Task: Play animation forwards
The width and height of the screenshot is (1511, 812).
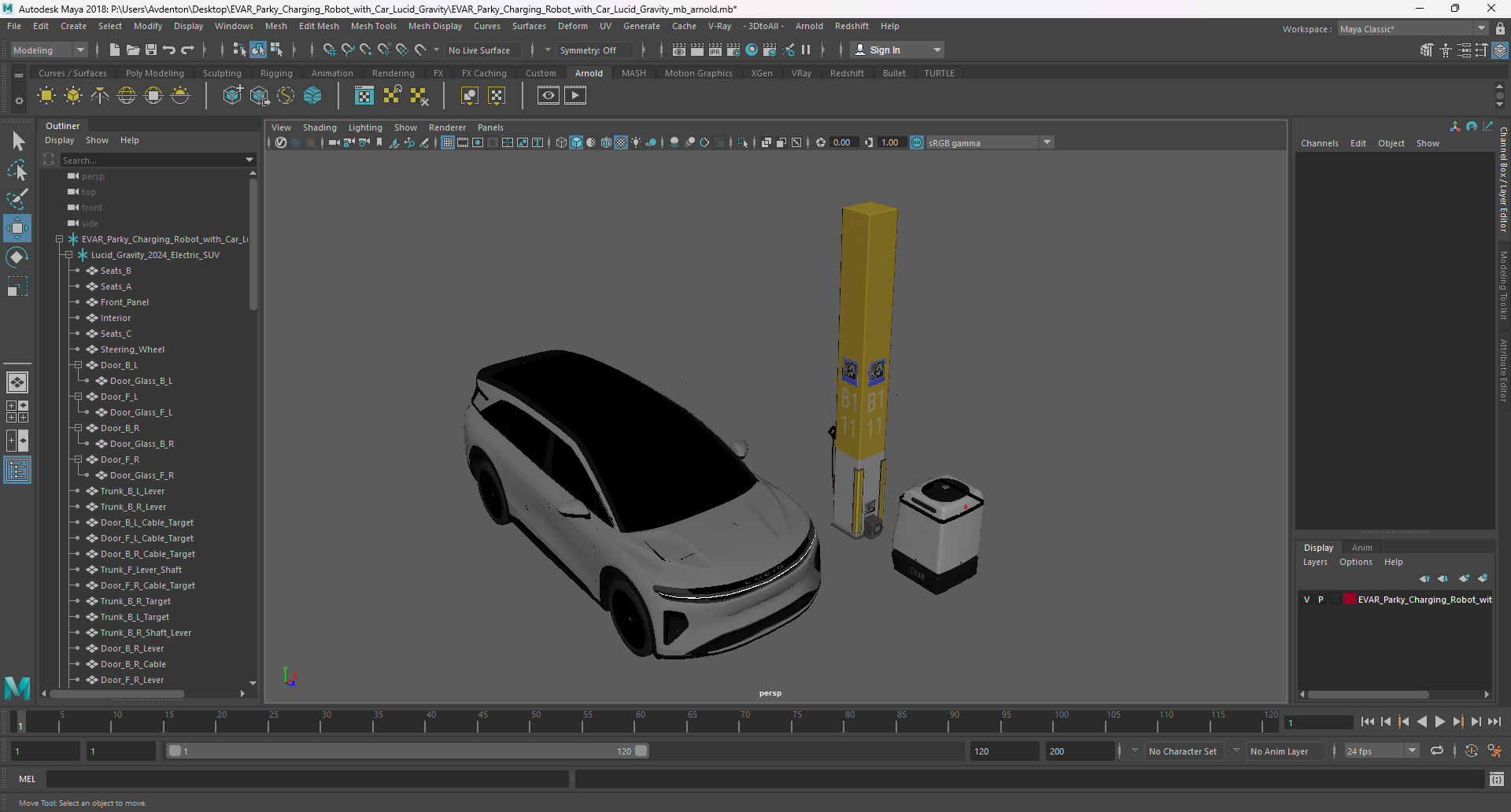Action: pos(1439,722)
